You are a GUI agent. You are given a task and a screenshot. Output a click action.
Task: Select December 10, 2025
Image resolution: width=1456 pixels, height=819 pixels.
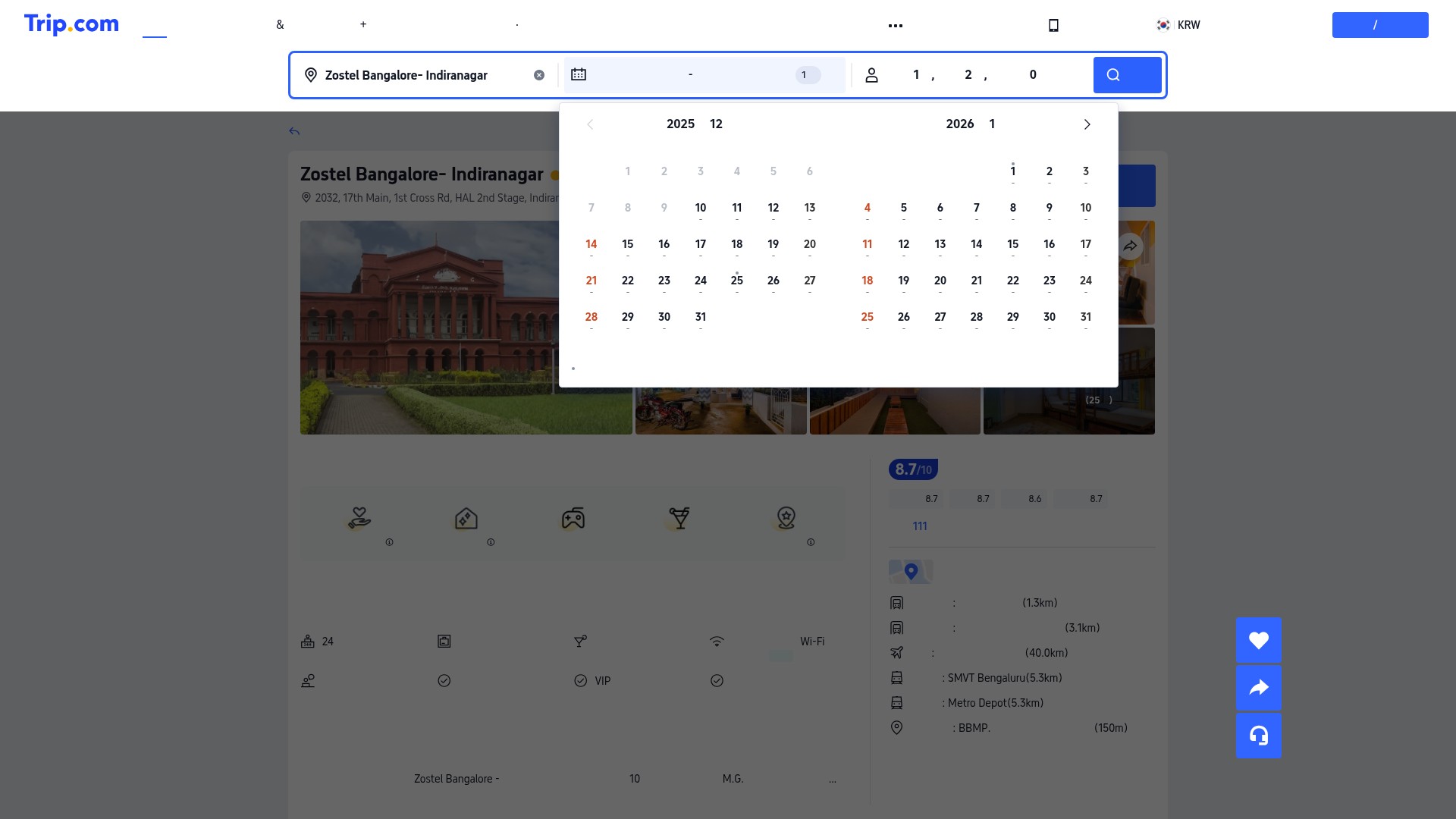(701, 208)
